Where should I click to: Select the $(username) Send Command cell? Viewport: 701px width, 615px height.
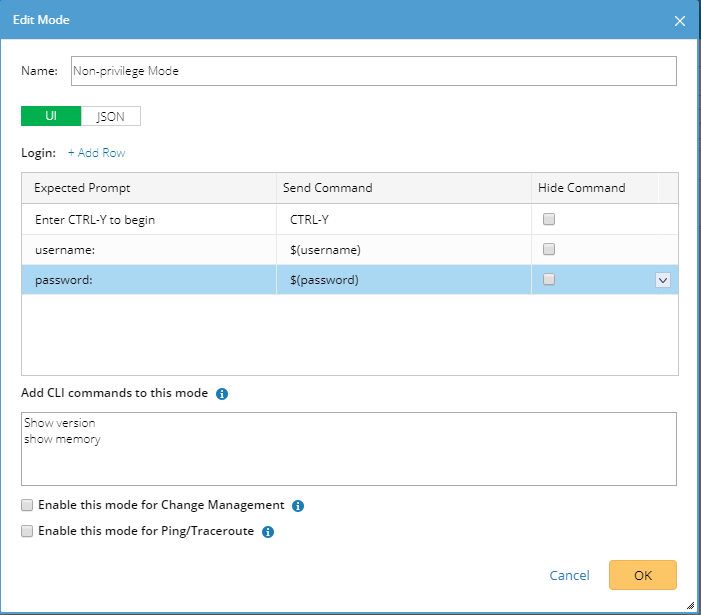pos(403,250)
